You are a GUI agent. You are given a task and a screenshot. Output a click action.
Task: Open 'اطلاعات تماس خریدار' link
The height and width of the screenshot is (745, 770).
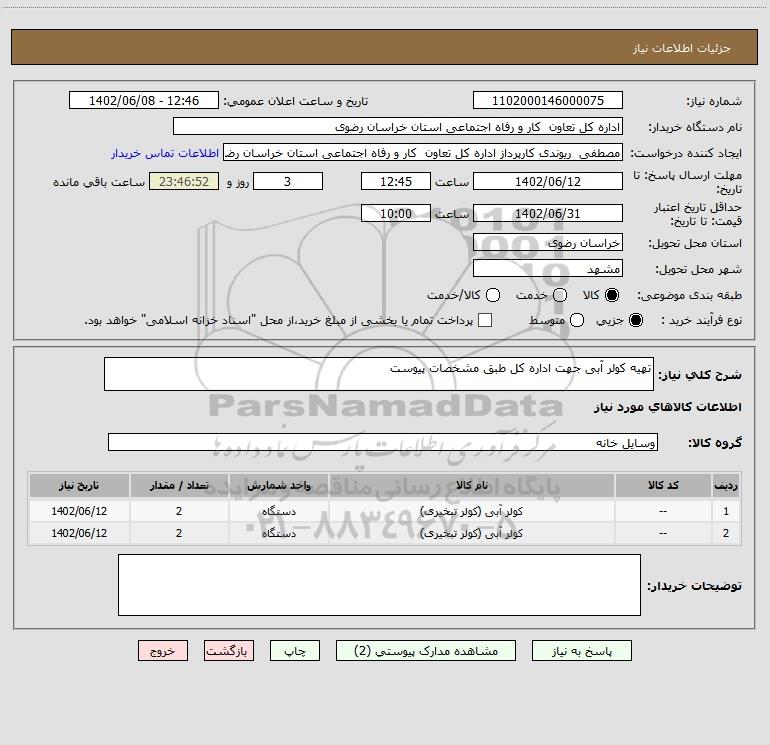165,153
